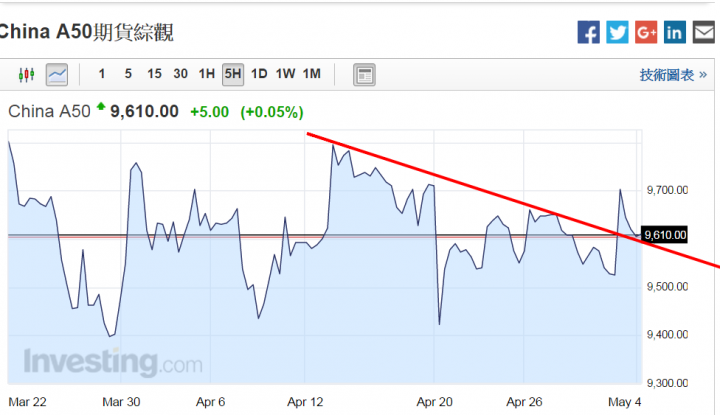Send the chart by email icon
The width and height of the screenshot is (720, 415).
click(x=703, y=32)
